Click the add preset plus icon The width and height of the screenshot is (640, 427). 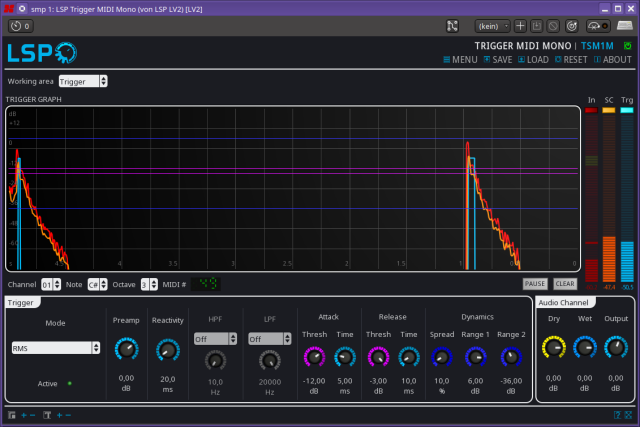520,25
